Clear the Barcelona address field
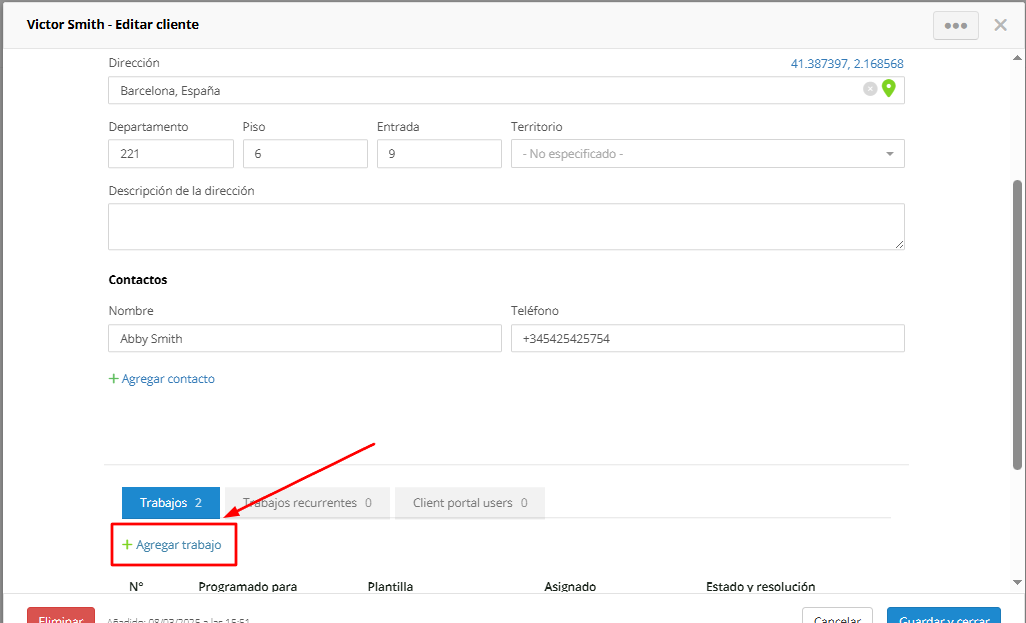Image resolution: width=1026 pixels, height=623 pixels. coord(870,89)
